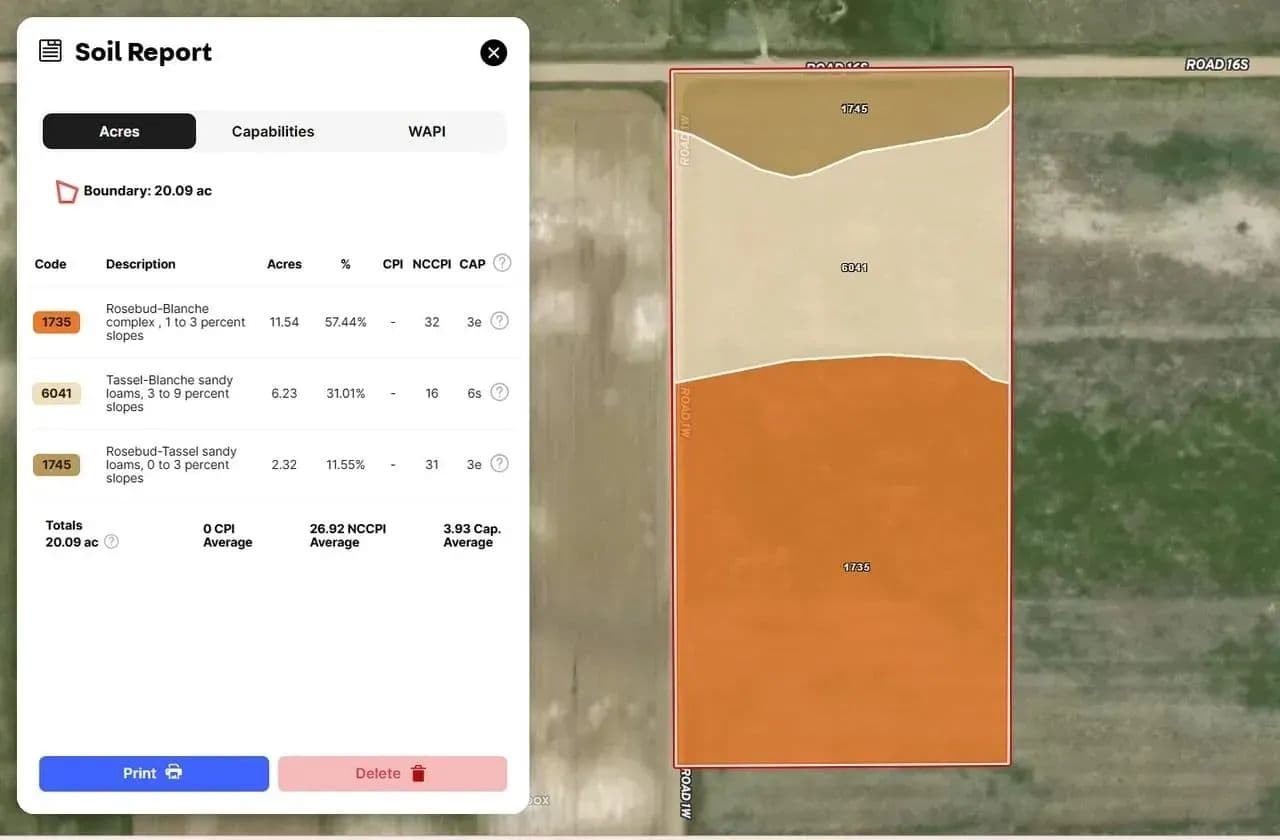
Task: Open help icon for soil 1735 row
Action: pos(499,321)
